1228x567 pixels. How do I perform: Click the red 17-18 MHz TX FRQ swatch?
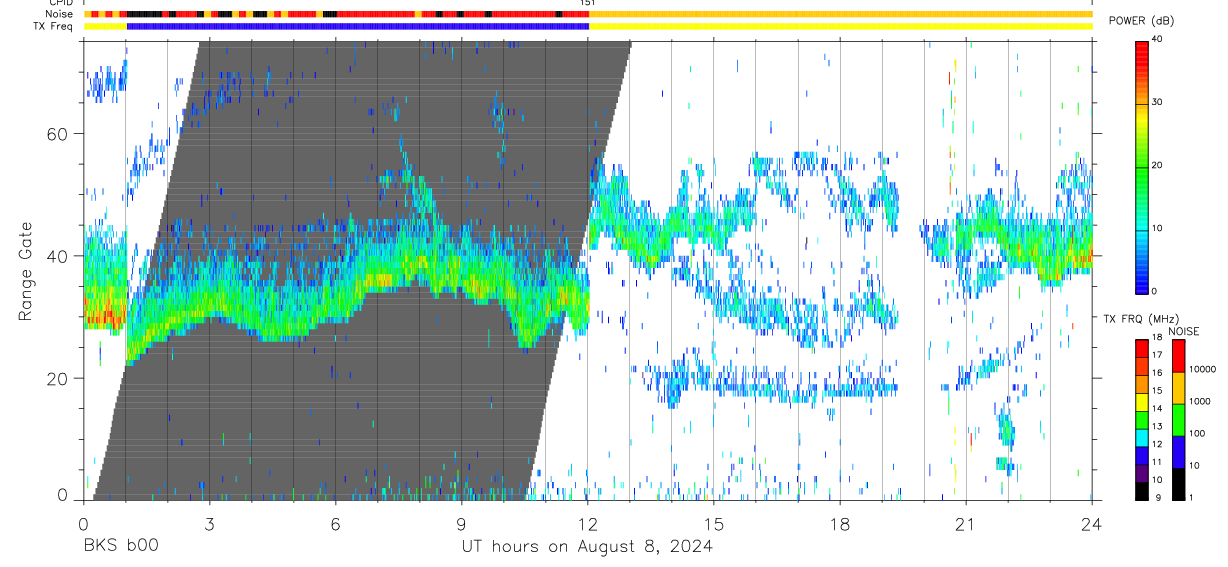tap(1142, 347)
